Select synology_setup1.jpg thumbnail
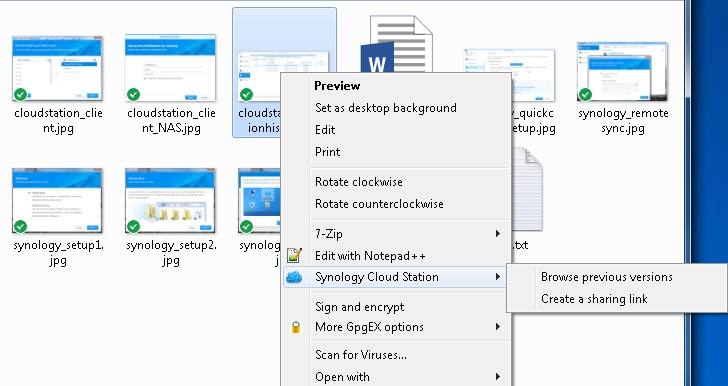The image size is (728, 386). [x=57, y=201]
